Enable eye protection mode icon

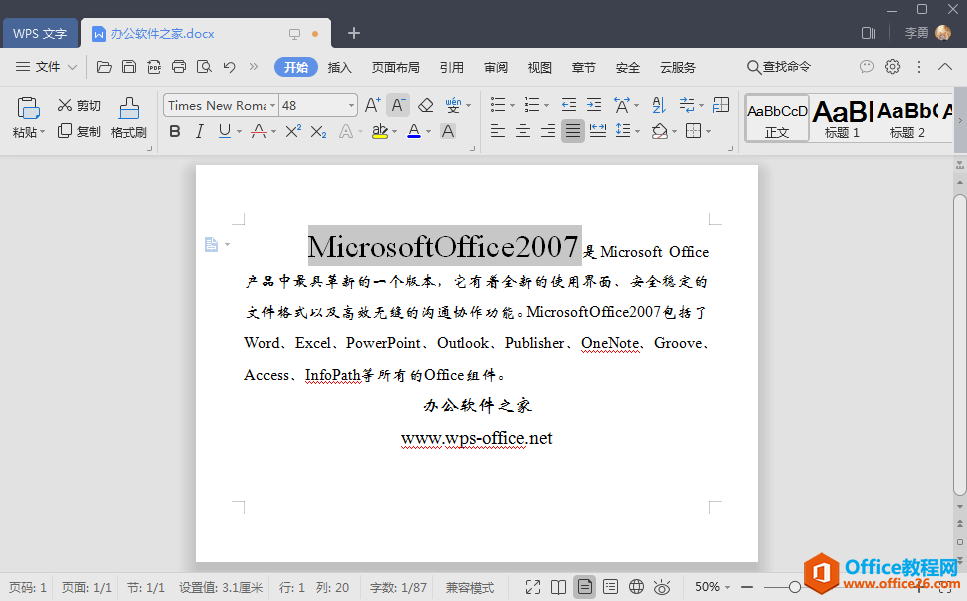(x=662, y=587)
